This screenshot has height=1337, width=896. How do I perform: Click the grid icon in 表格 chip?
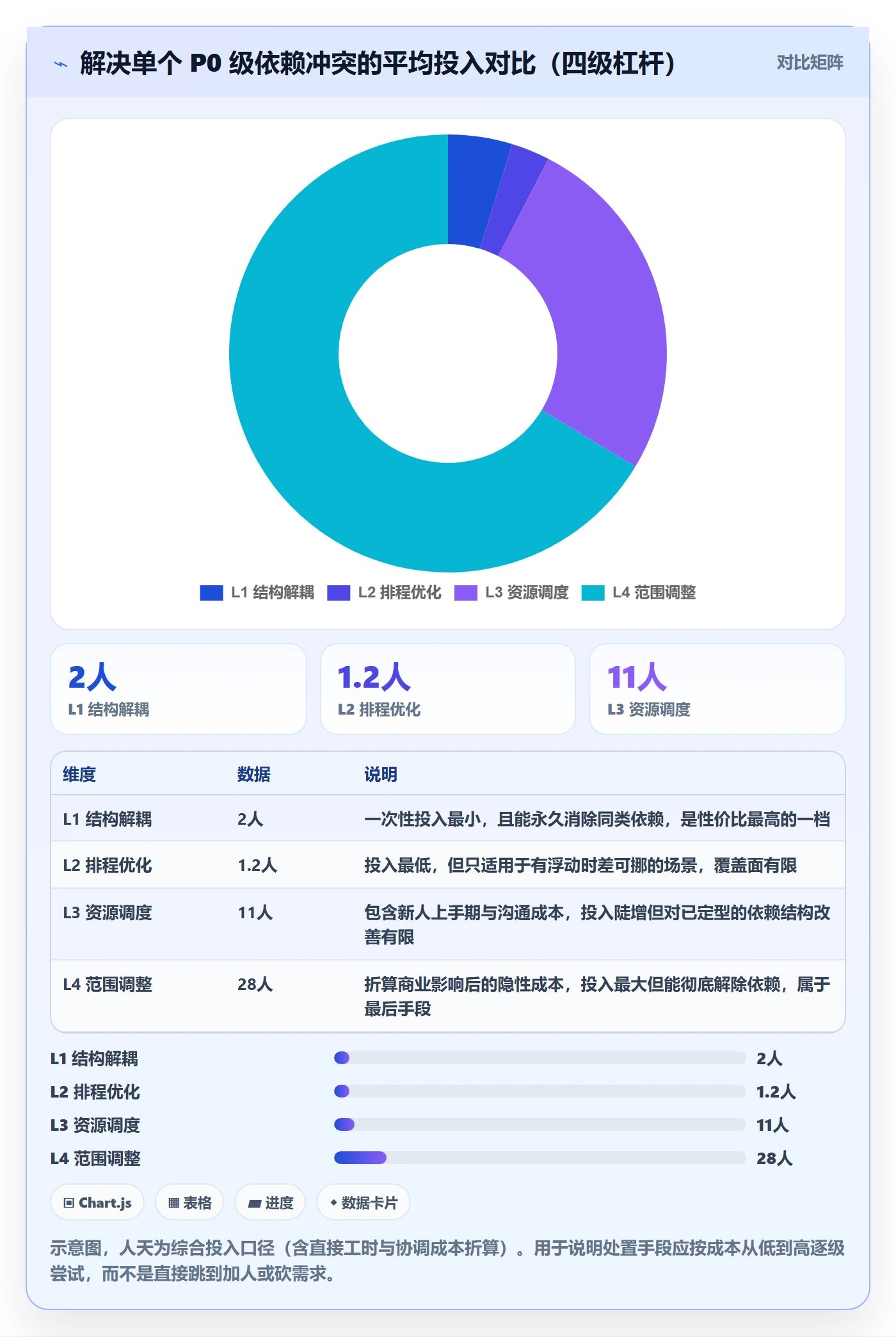(x=173, y=1203)
